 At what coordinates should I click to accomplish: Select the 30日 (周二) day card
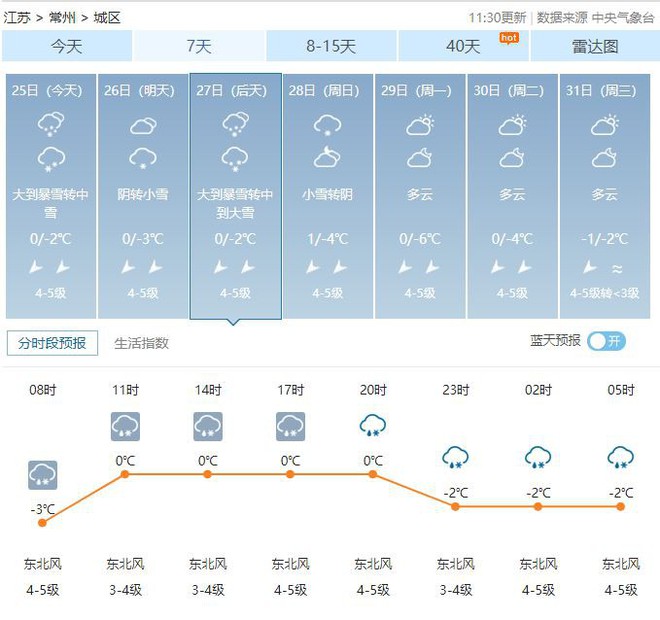click(x=512, y=196)
